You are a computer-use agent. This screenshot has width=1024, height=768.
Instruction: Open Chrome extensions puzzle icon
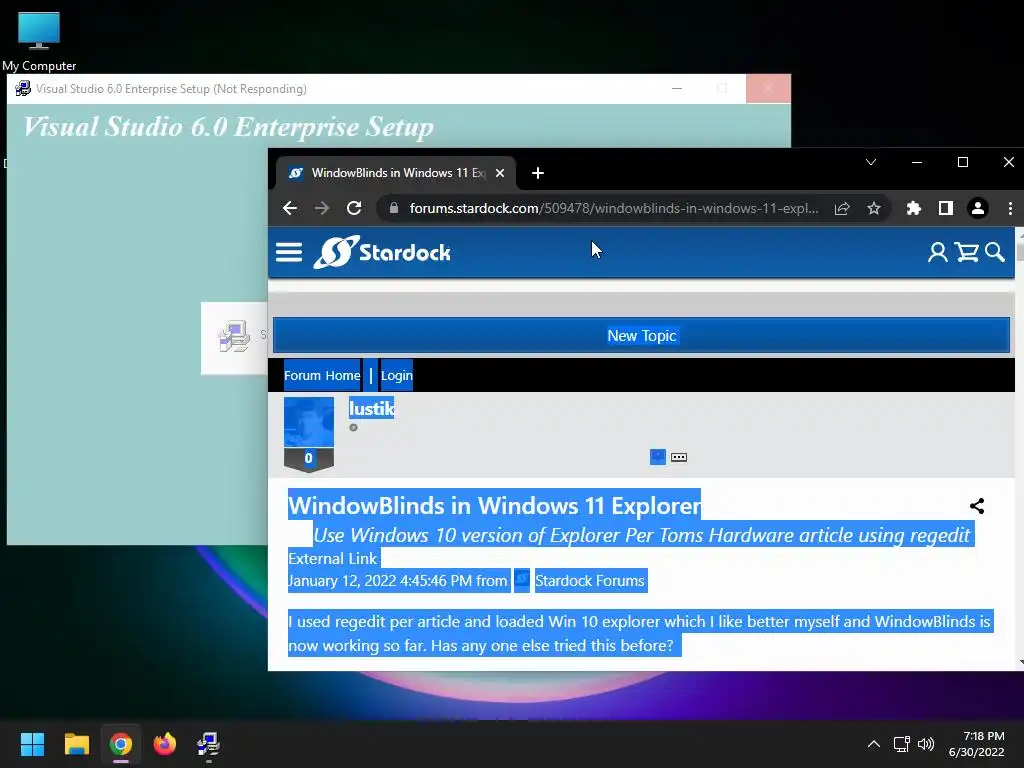[x=914, y=208]
